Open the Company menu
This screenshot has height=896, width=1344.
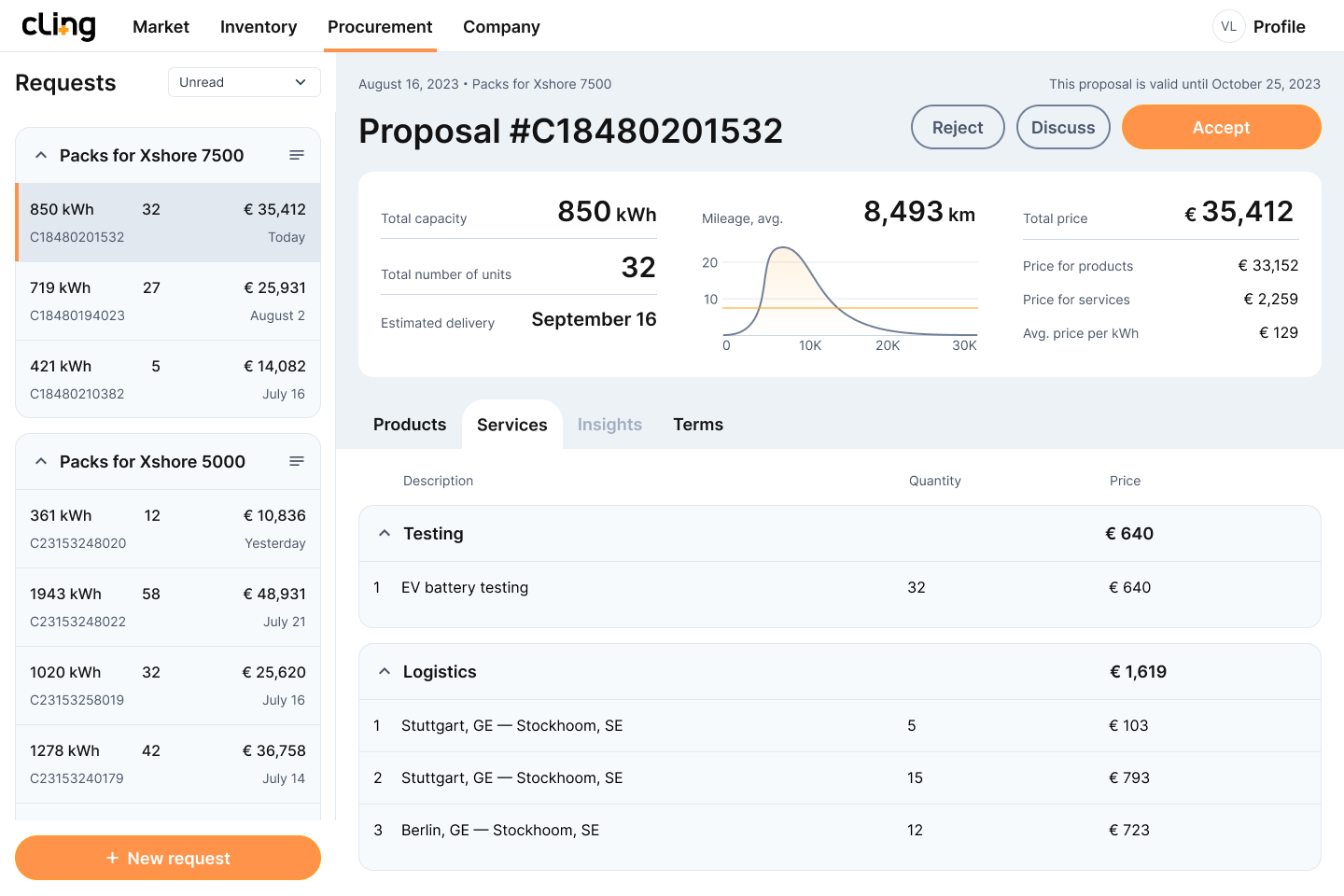501,26
